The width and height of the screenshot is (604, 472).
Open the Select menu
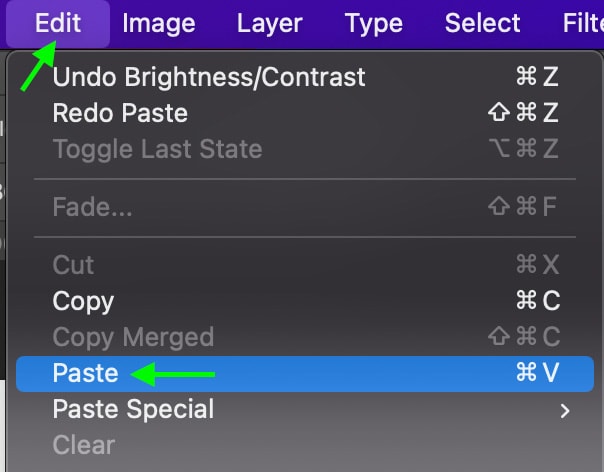(483, 23)
